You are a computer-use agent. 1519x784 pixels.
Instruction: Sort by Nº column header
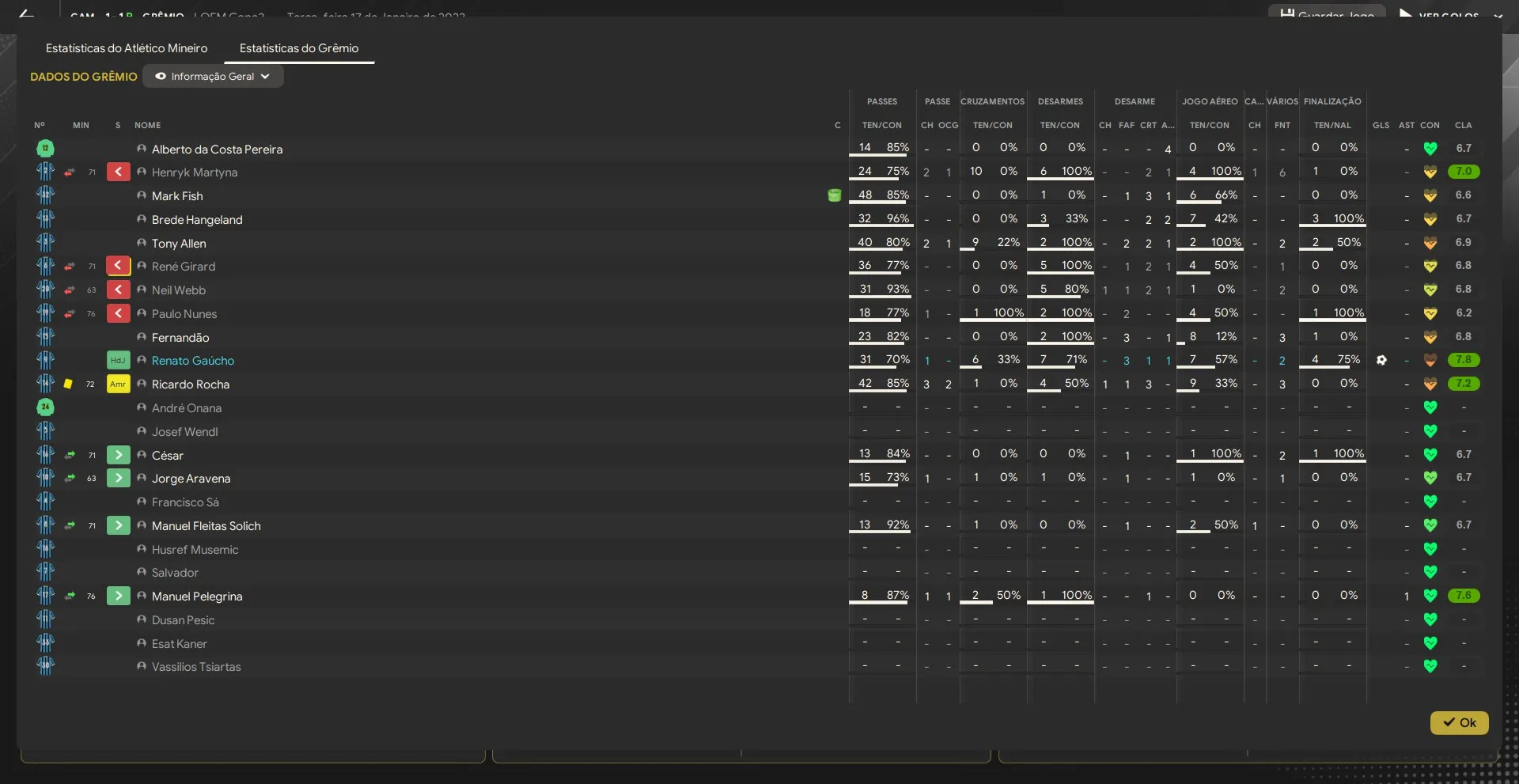click(x=40, y=125)
